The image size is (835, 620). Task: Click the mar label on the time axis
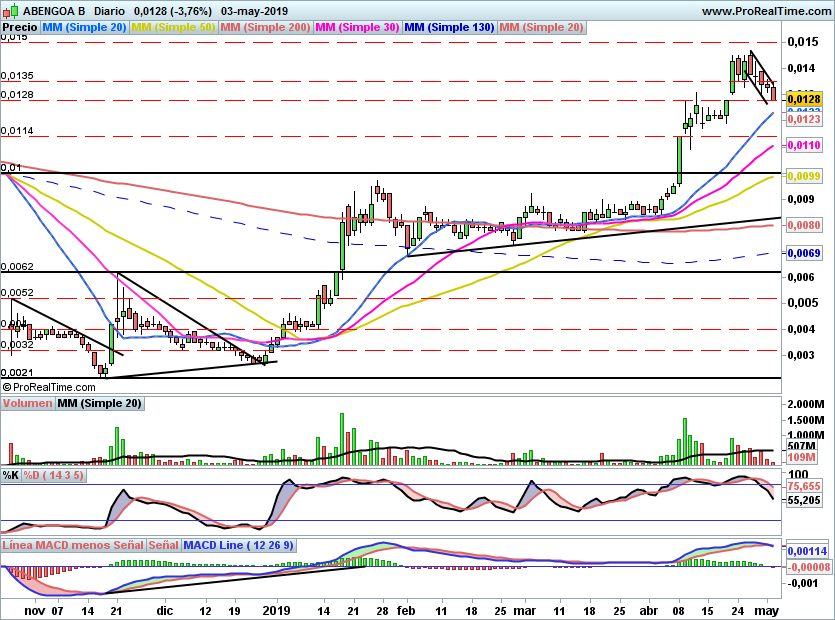coord(525,610)
